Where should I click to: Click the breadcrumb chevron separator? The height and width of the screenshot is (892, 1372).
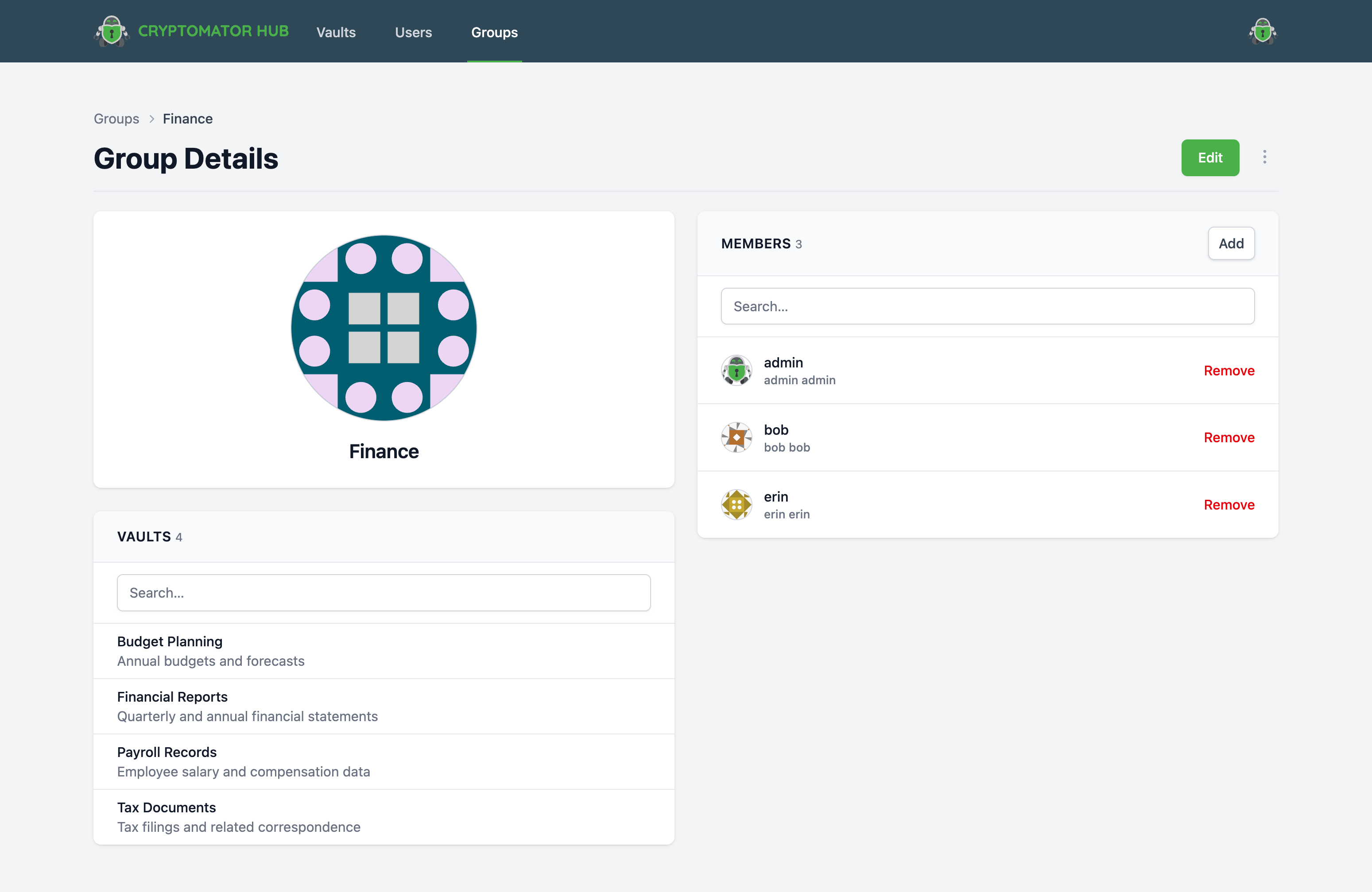pos(151,119)
